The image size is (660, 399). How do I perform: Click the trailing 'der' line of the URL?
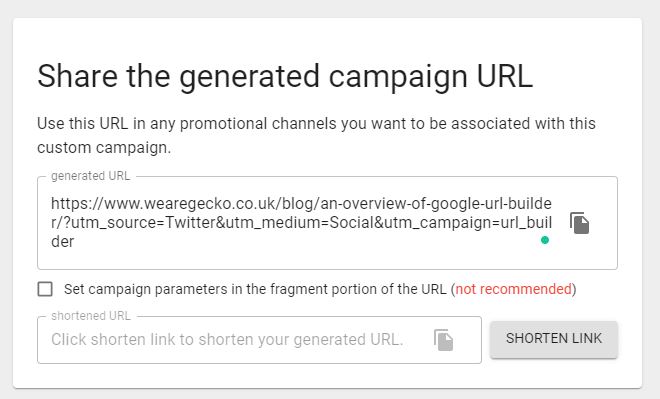tap(63, 242)
